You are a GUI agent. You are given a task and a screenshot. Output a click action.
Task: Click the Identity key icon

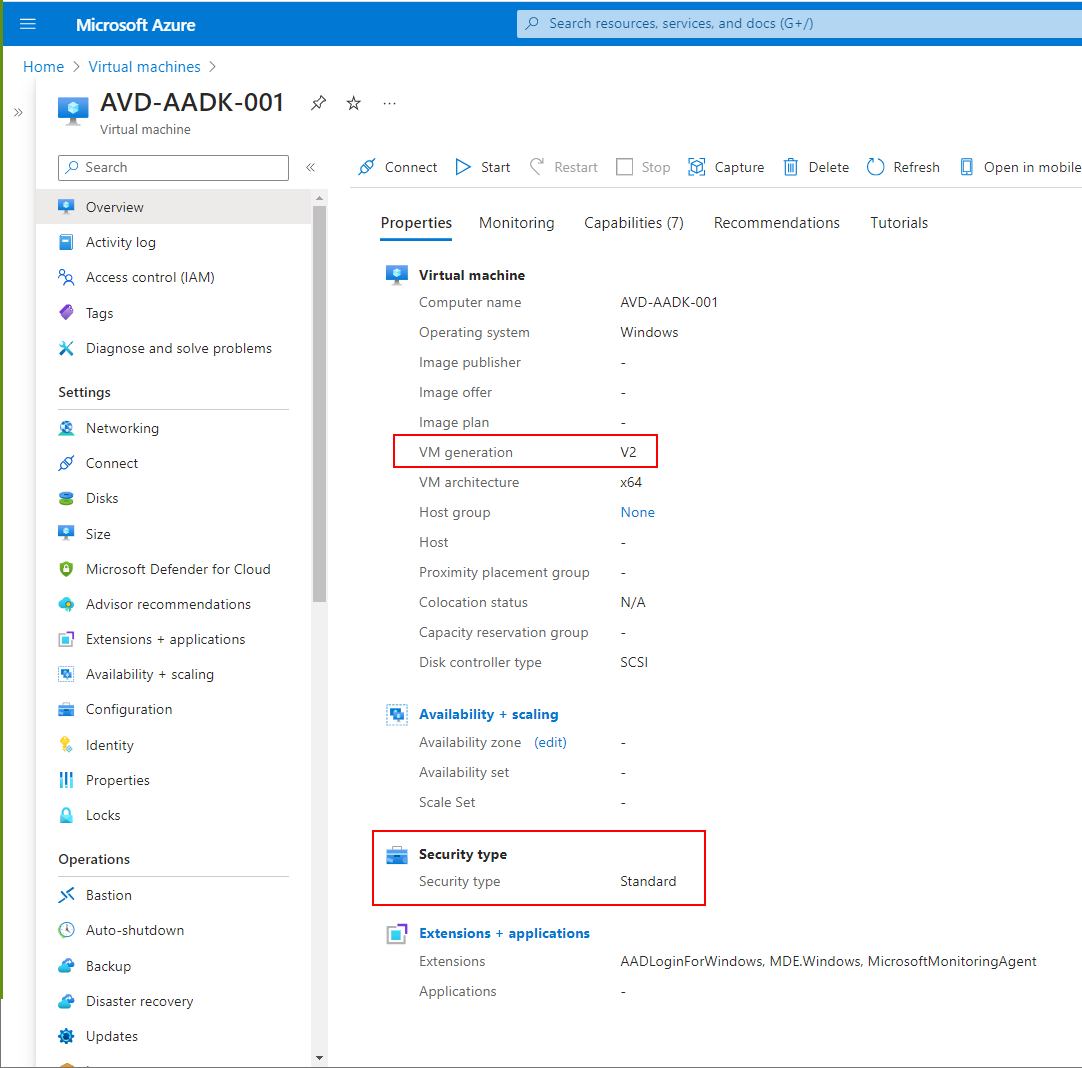pos(66,745)
